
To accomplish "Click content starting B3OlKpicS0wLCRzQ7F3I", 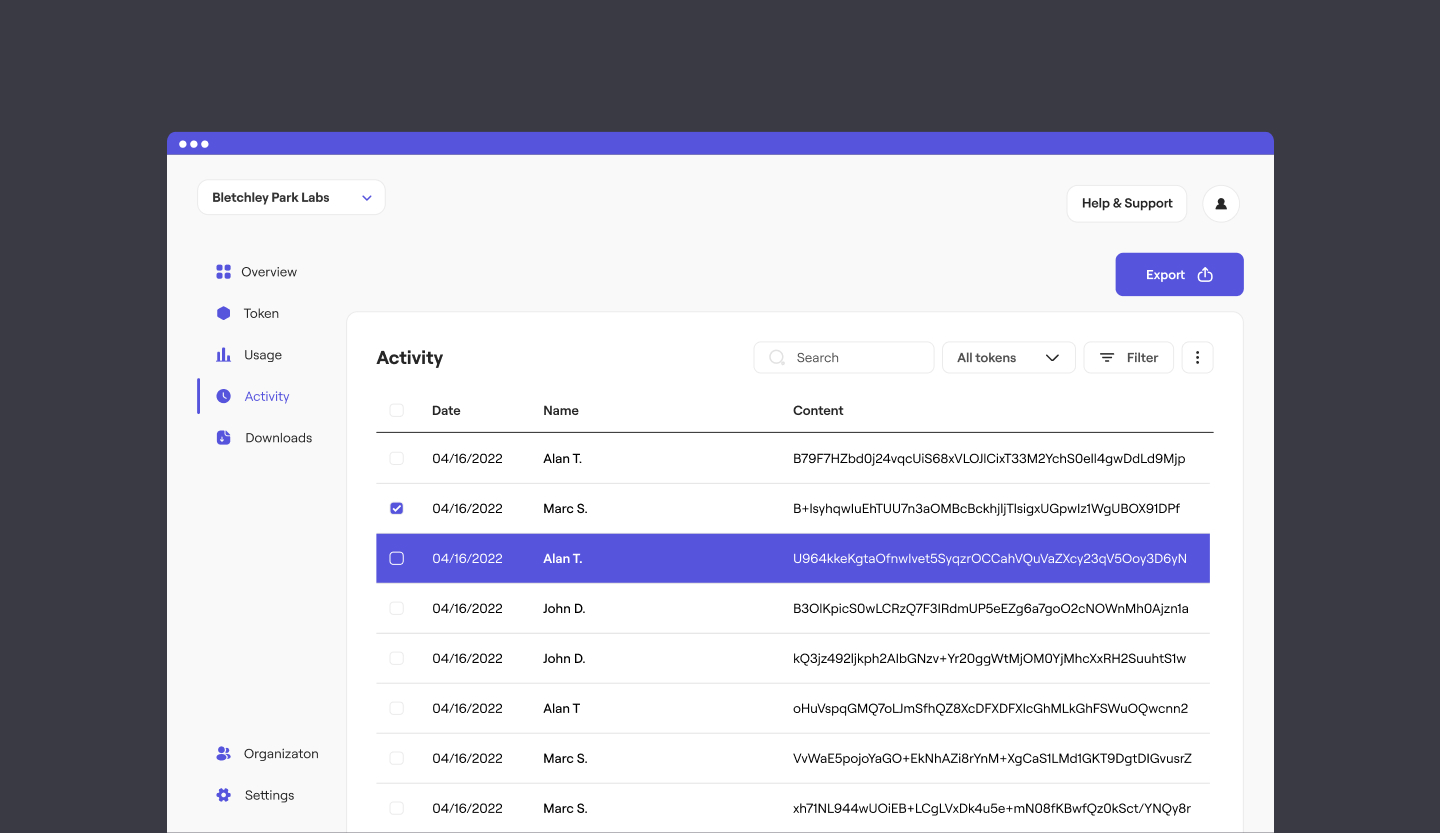I will pyautogui.click(x=991, y=608).
